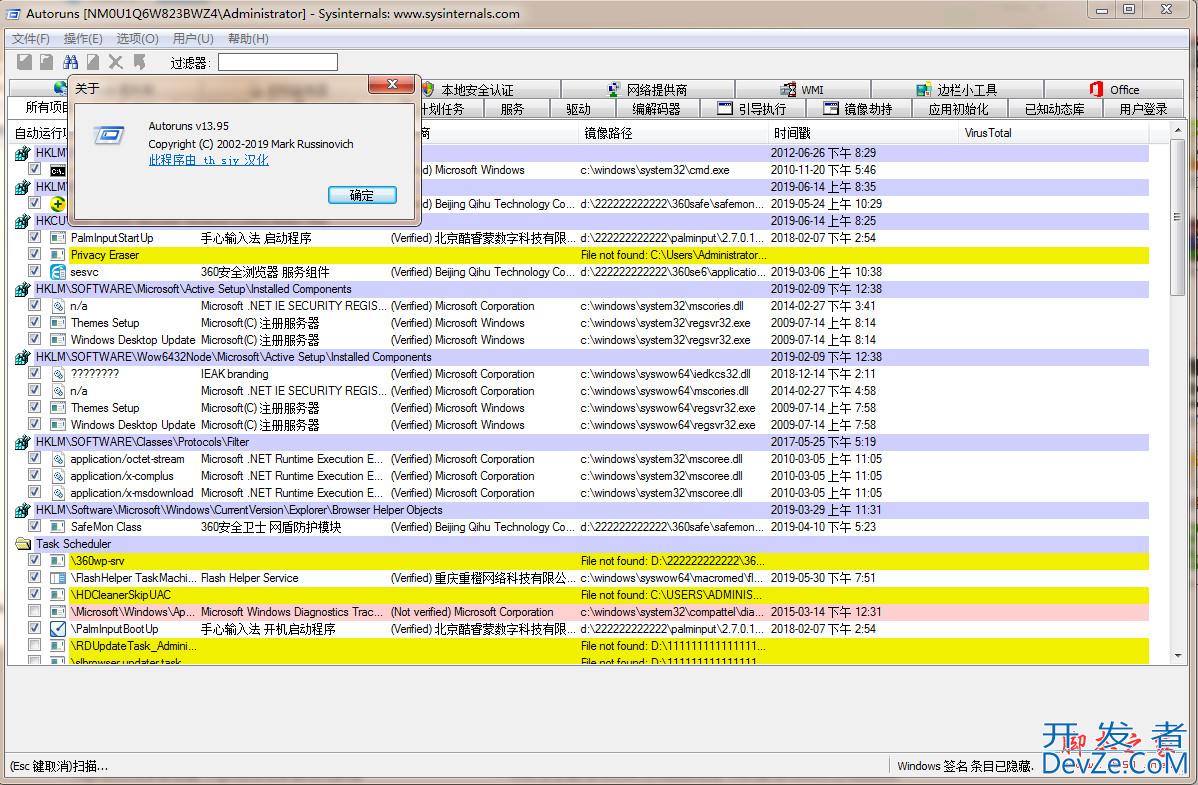
Task: Click the 边栏小工具 gadget tab icon
Action: (924, 89)
